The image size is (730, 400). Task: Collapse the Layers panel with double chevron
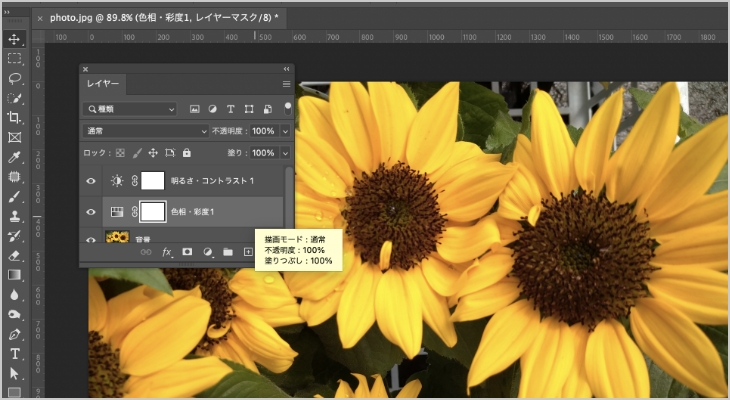(x=286, y=69)
